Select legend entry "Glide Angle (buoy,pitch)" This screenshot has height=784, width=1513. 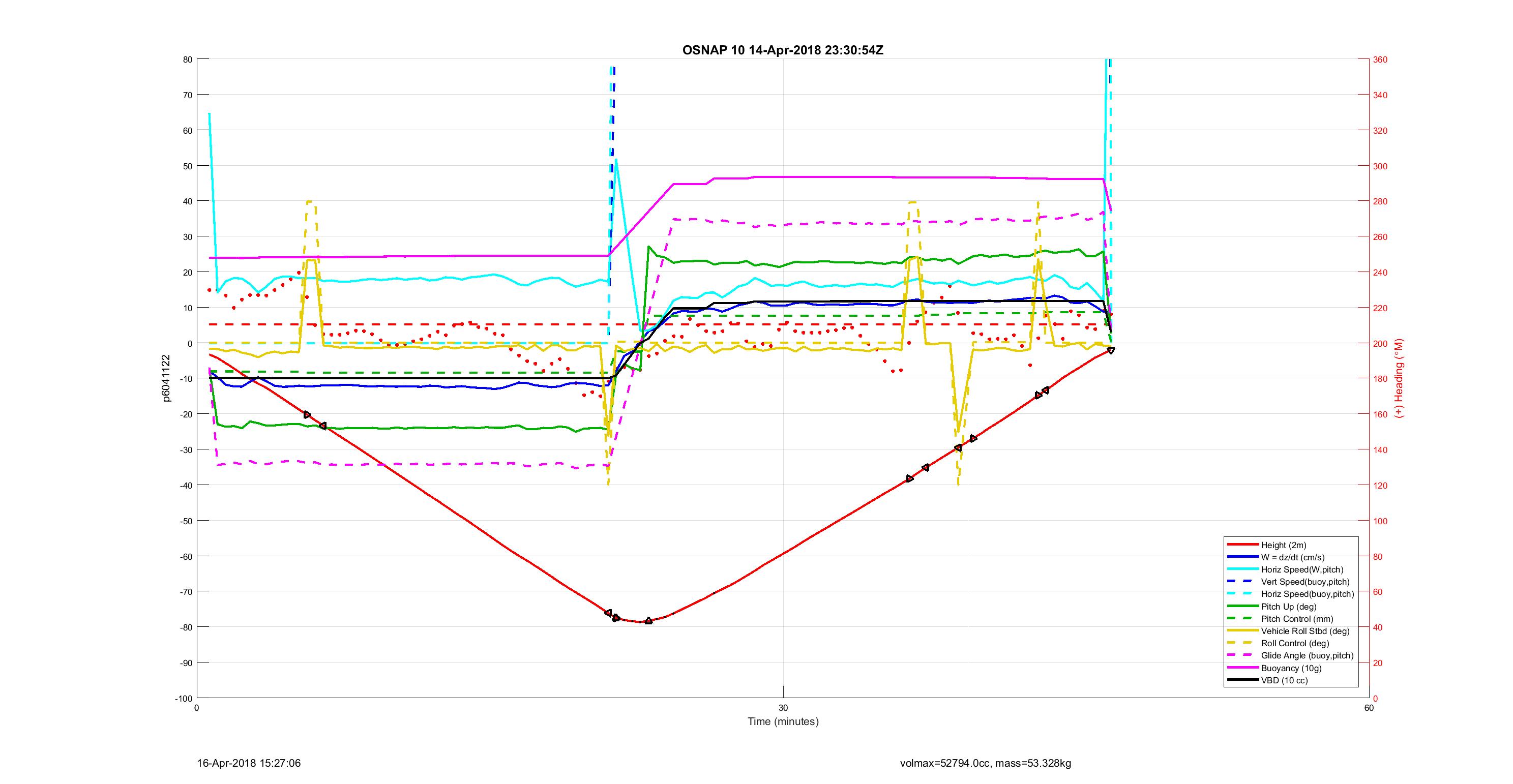pos(1308,656)
